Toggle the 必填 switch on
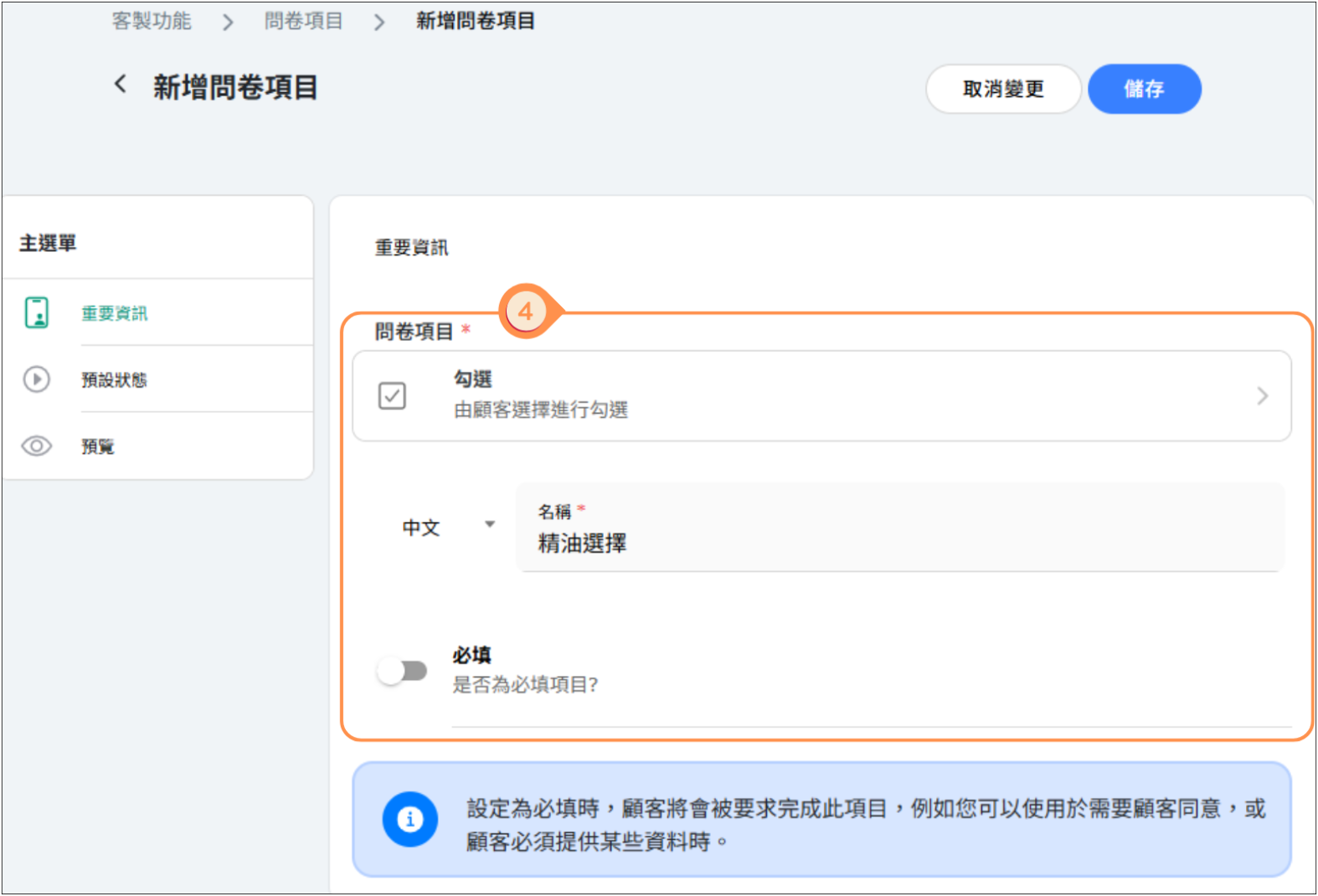The width and height of the screenshot is (1318, 896). [402, 671]
